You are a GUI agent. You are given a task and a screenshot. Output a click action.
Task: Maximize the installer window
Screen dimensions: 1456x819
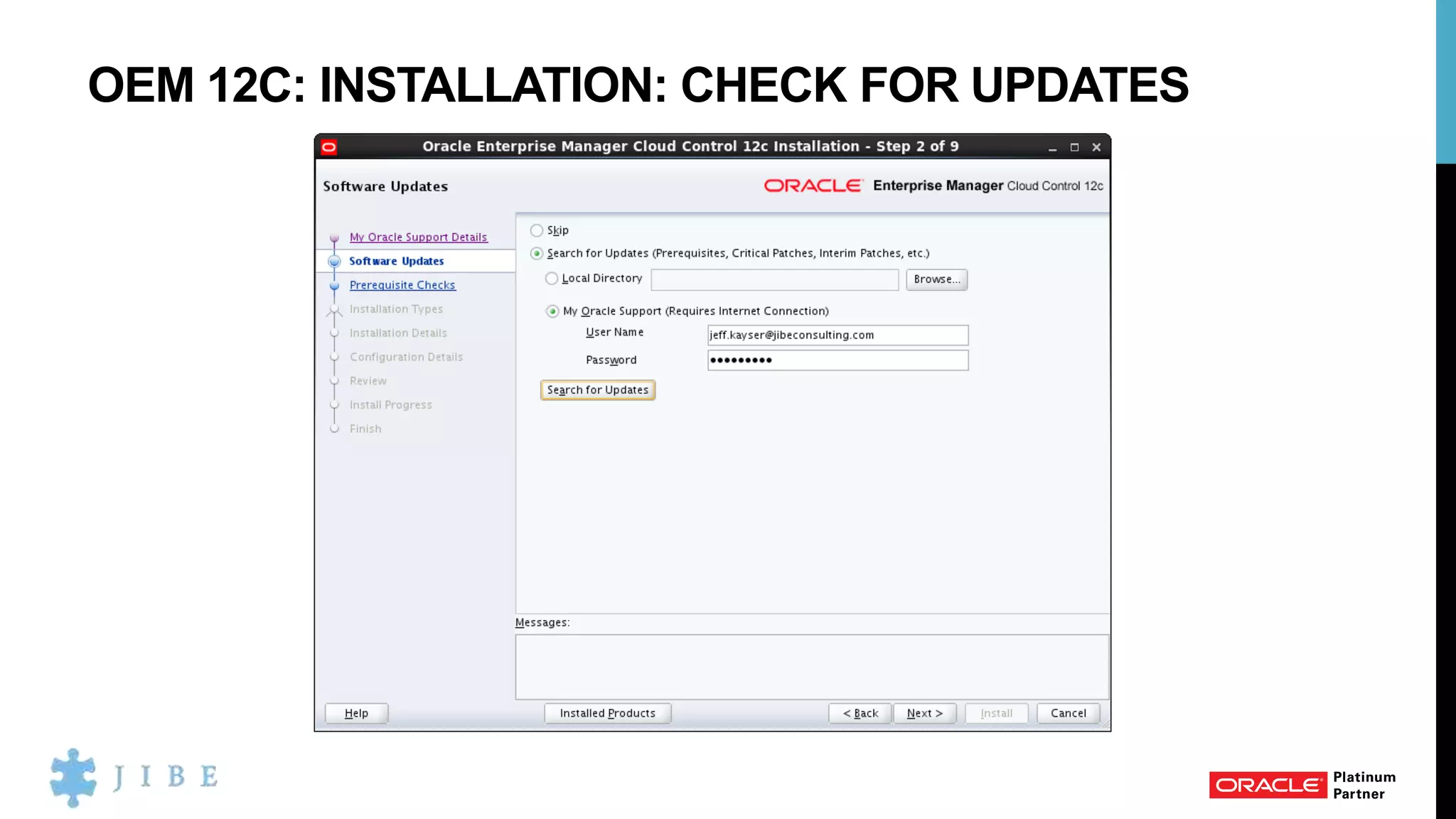click(1074, 147)
